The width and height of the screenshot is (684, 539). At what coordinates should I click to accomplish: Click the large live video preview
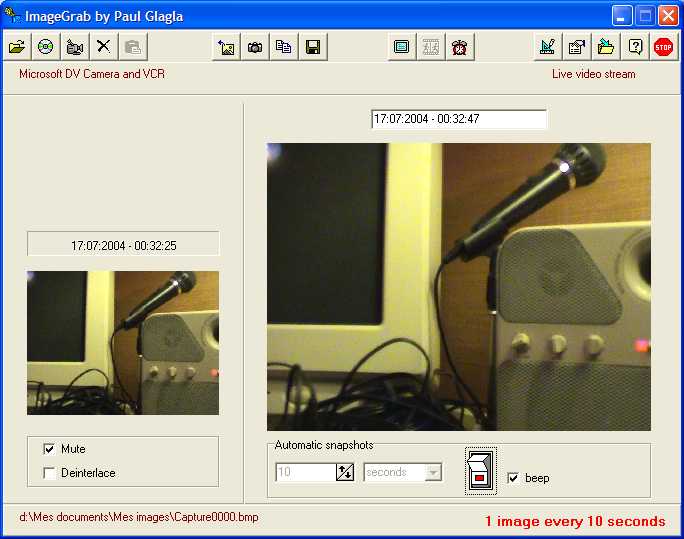459,287
